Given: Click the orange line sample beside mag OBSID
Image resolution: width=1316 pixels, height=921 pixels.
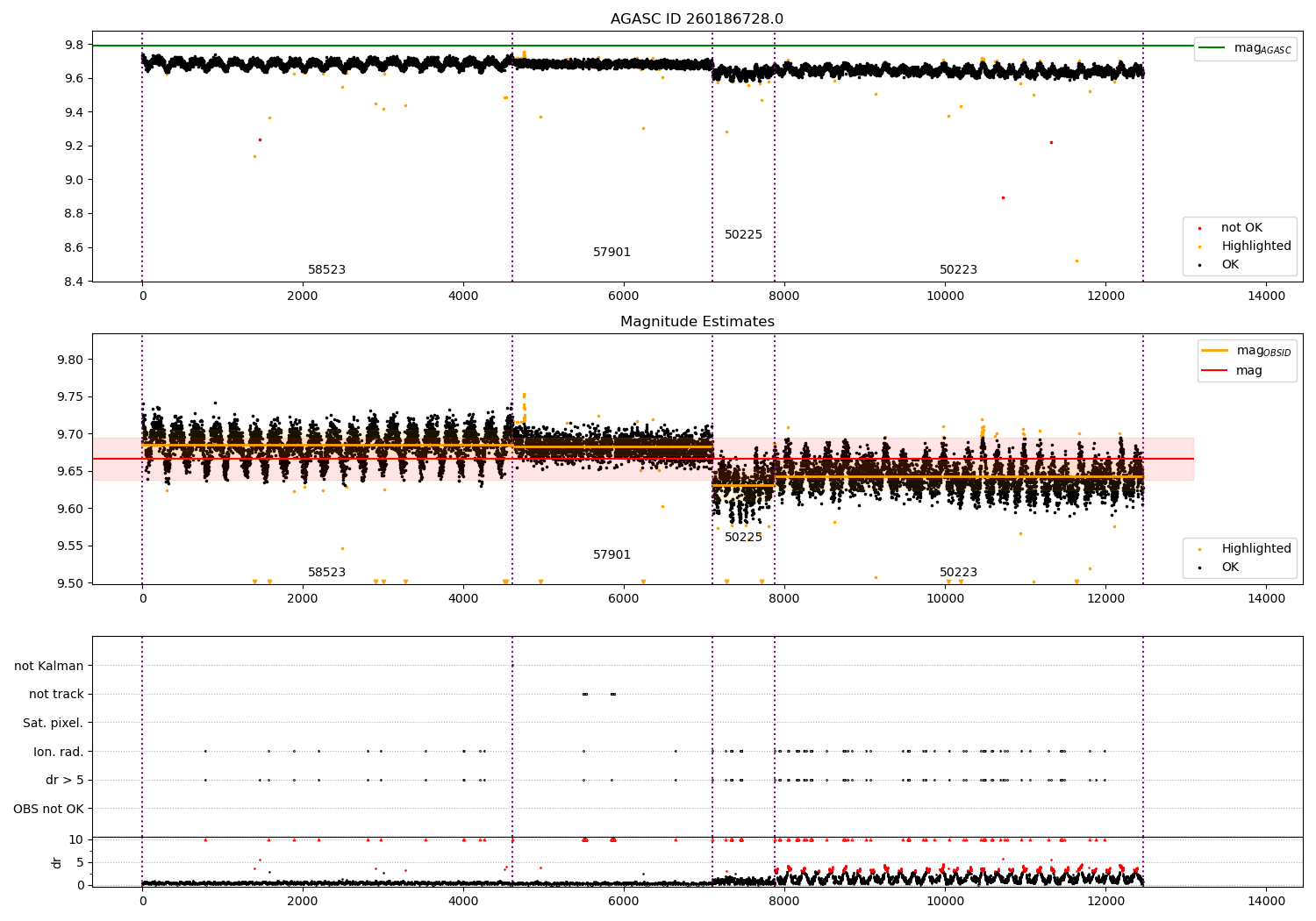Looking at the screenshot, I should point(1215,351).
